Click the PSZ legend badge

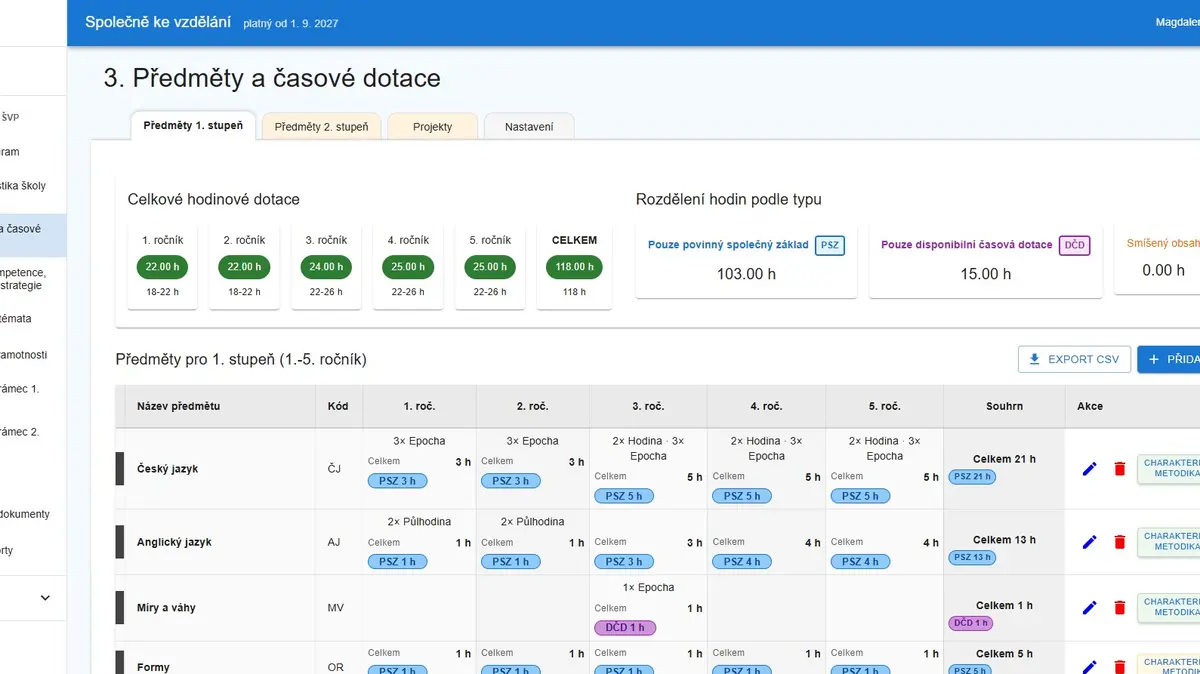point(830,245)
